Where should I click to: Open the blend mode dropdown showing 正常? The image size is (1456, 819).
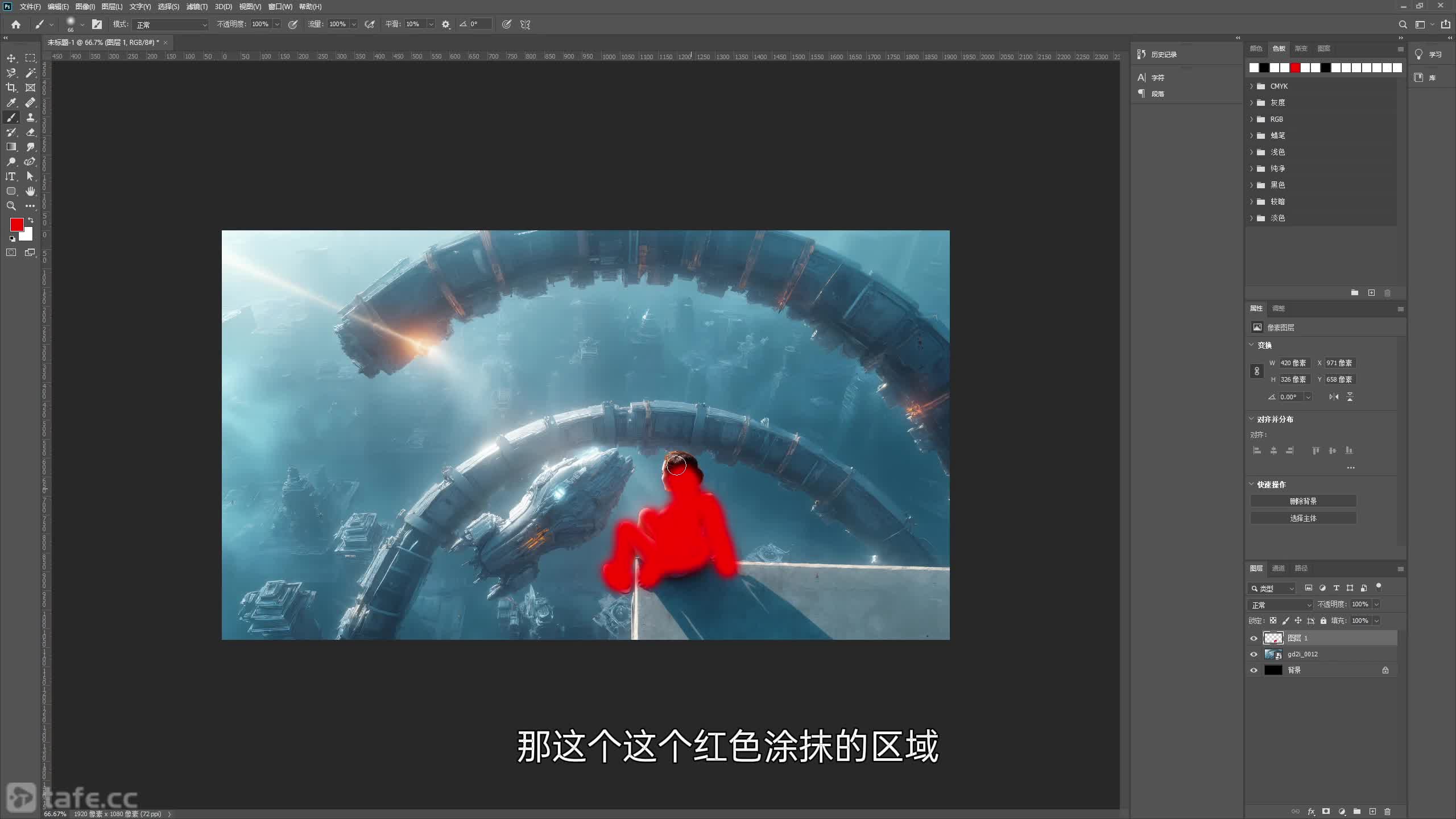coord(1279,604)
